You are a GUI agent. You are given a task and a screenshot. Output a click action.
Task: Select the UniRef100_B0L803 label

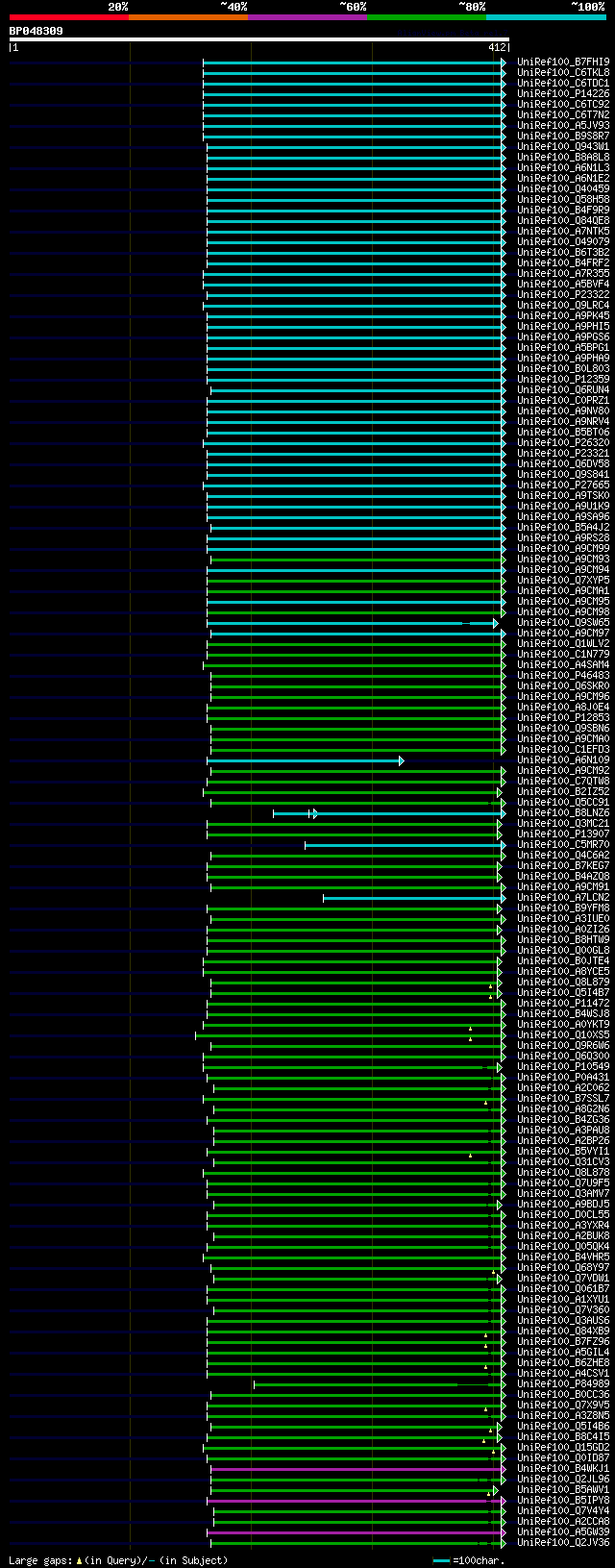click(563, 368)
